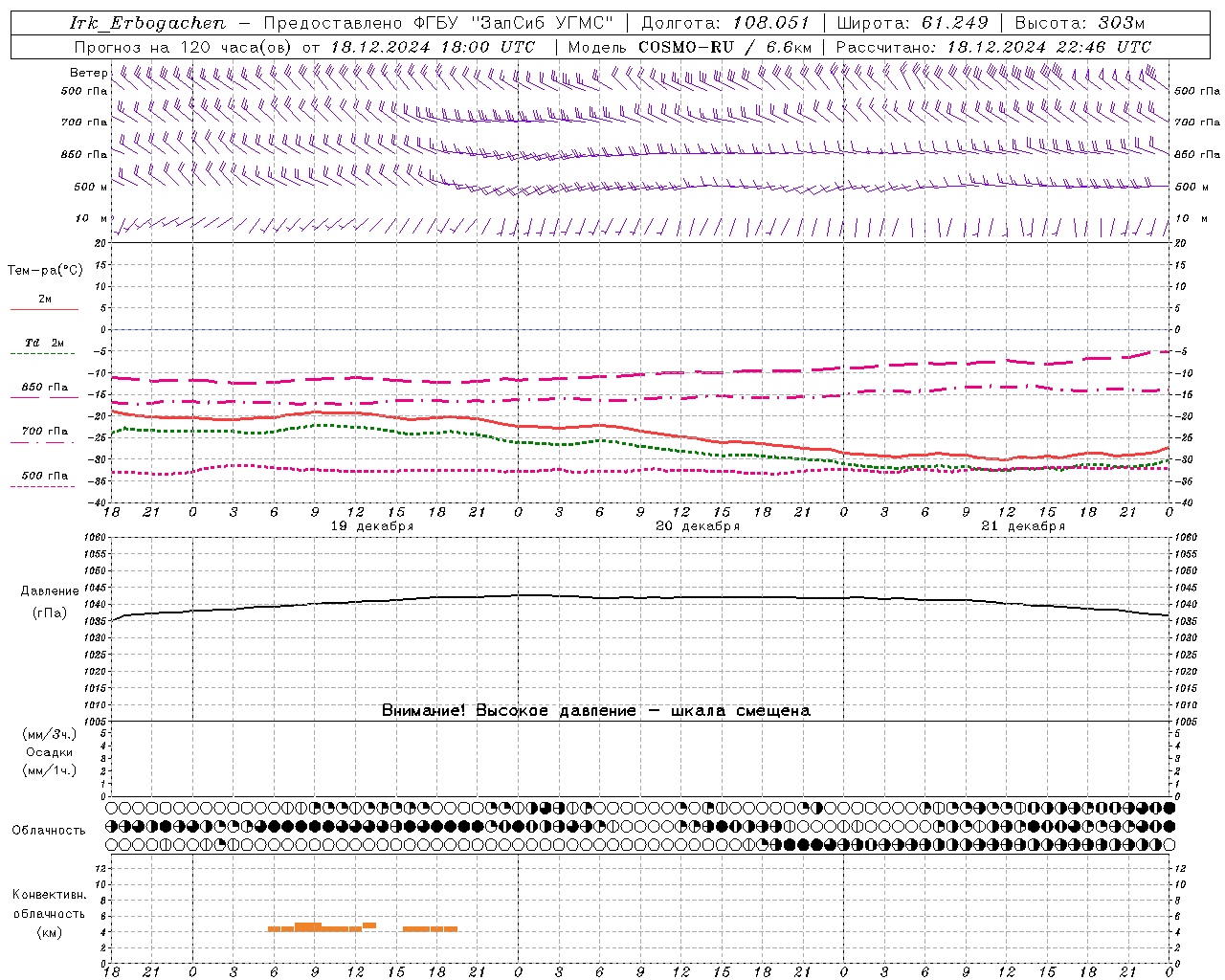Click the forecast start 18.12.2024 18:00 UTC
This screenshot has height=980, width=1225.
(433, 47)
